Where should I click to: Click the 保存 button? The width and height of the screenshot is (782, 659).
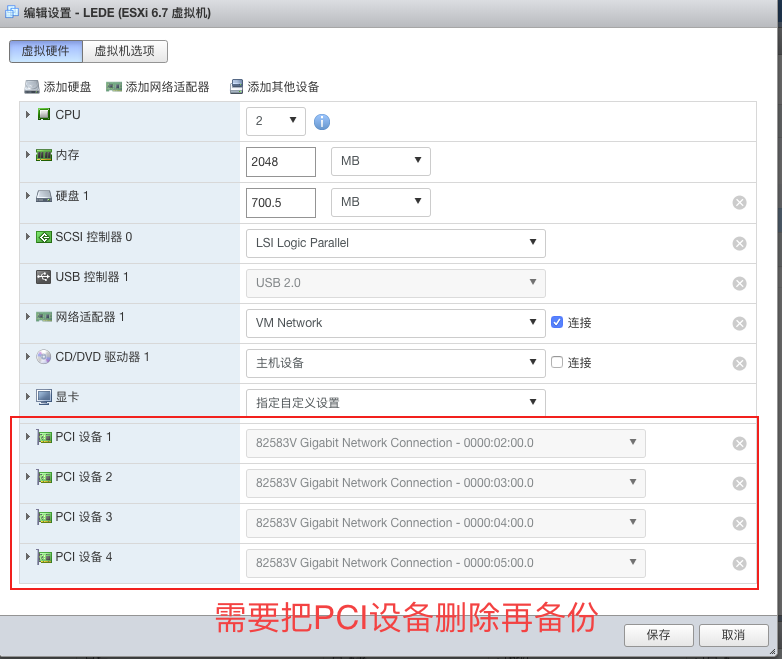tap(658, 635)
